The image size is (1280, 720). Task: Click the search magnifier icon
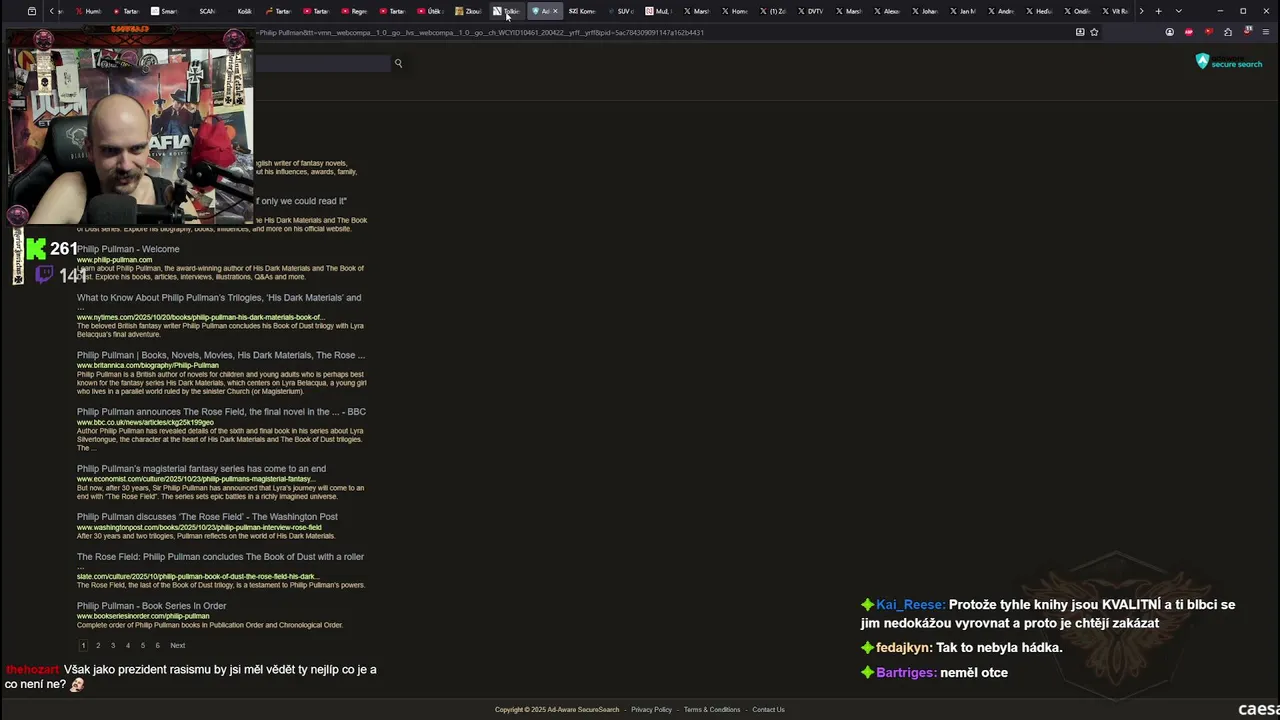coord(398,63)
